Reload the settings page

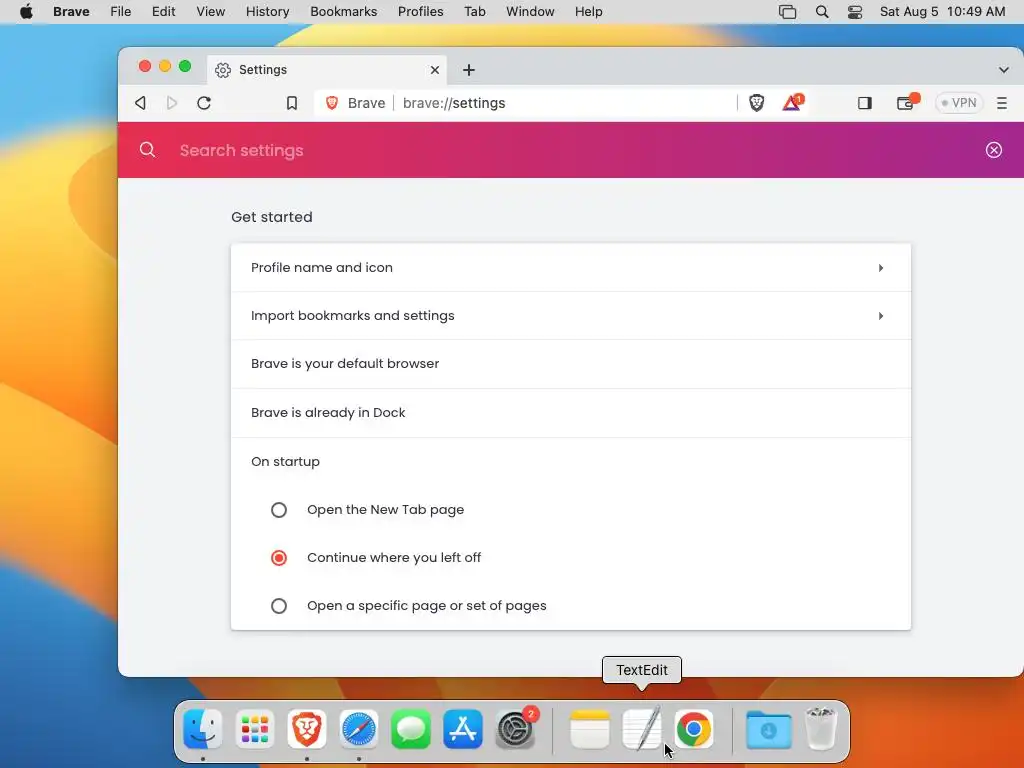click(204, 103)
